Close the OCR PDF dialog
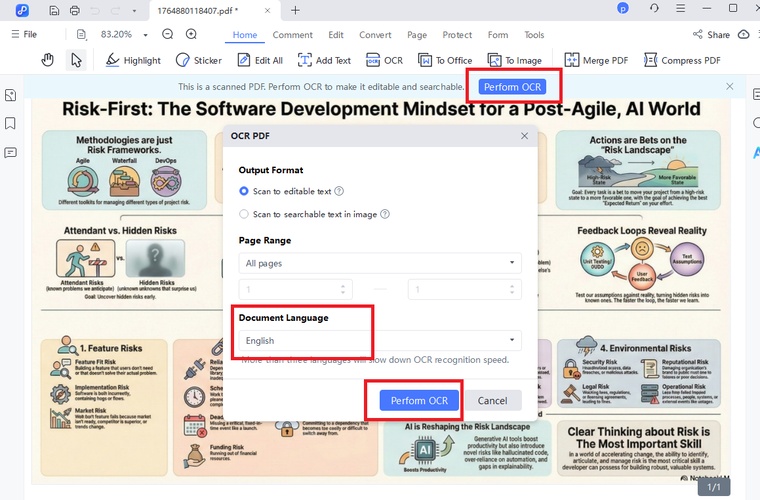This screenshot has width=760, height=500. click(524, 136)
